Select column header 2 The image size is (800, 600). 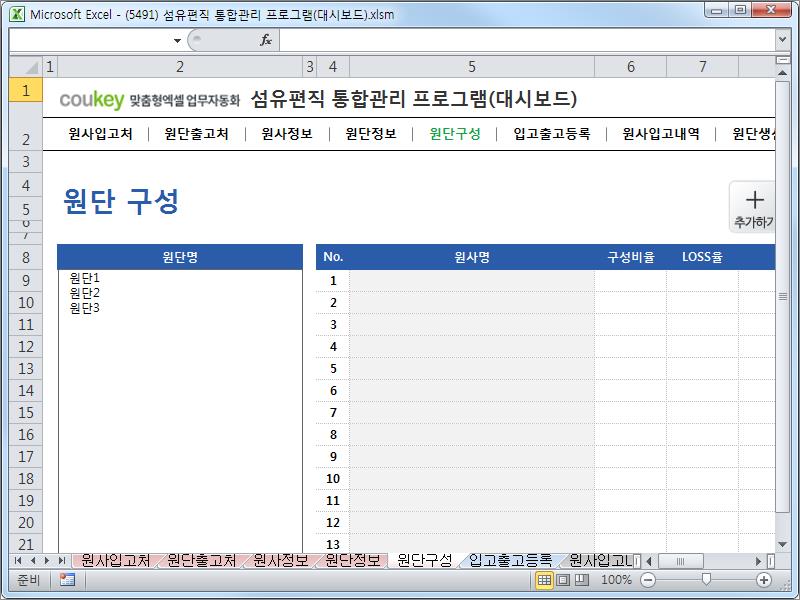click(x=180, y=67)
